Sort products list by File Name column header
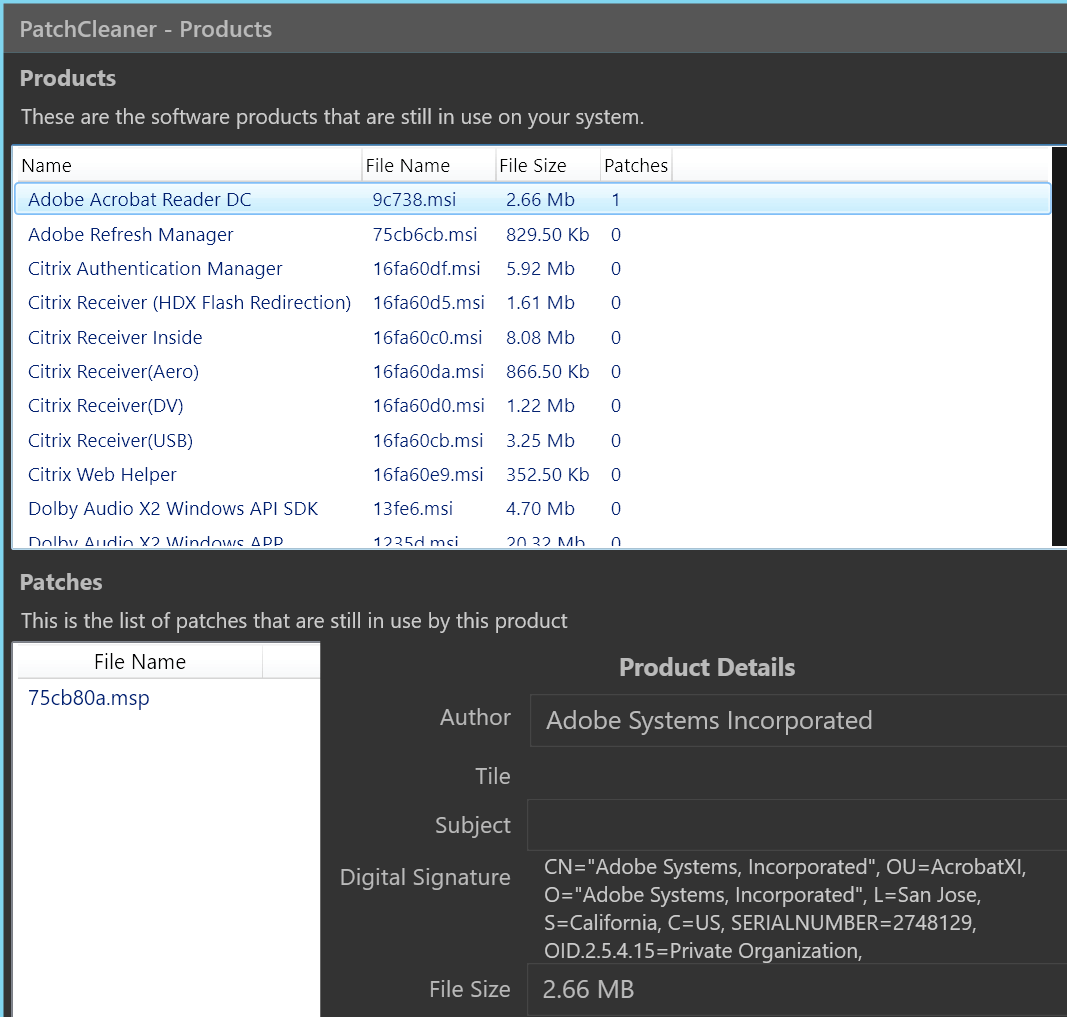This screenshot has height=1017, width=1067. (429, 165)
